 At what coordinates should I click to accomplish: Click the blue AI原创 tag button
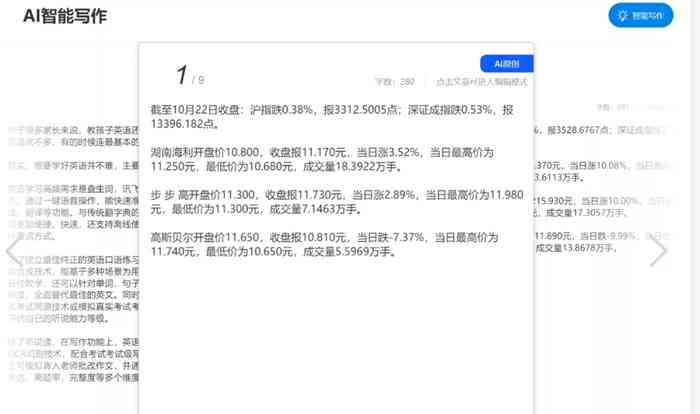pyautogui.click(x=507, y=64)
